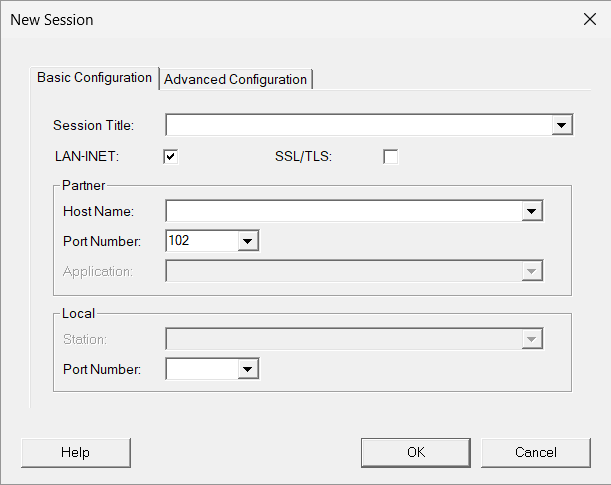This screenshot has width=611, height=485.
Task: Click the grayed-out Station combo box
Action: tap(354, 339)
